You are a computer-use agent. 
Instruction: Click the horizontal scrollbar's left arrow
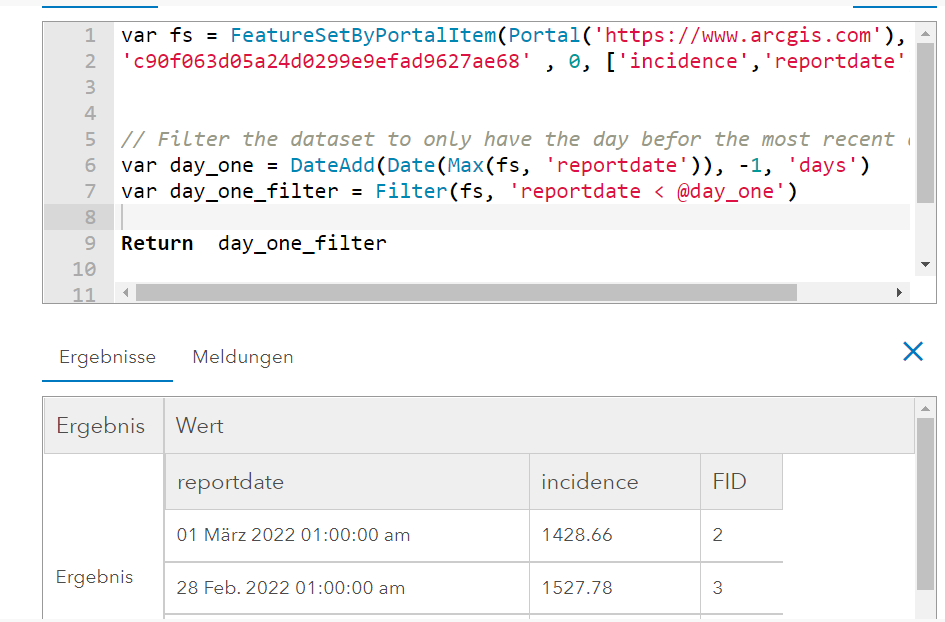(125, 292)
